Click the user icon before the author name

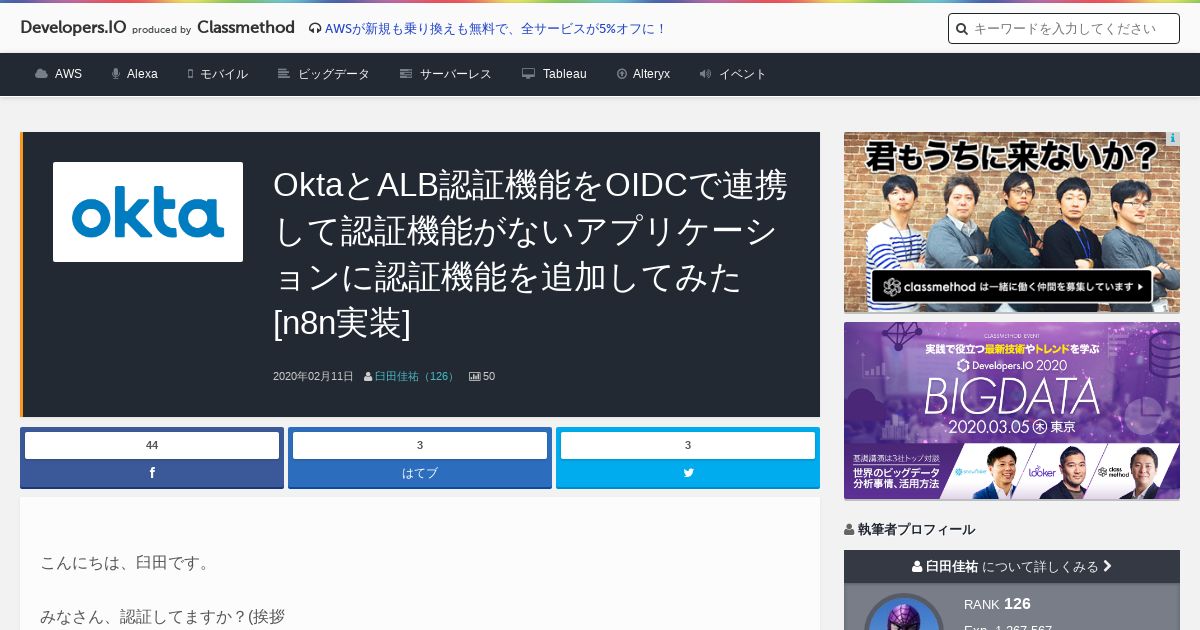(368, 377)
